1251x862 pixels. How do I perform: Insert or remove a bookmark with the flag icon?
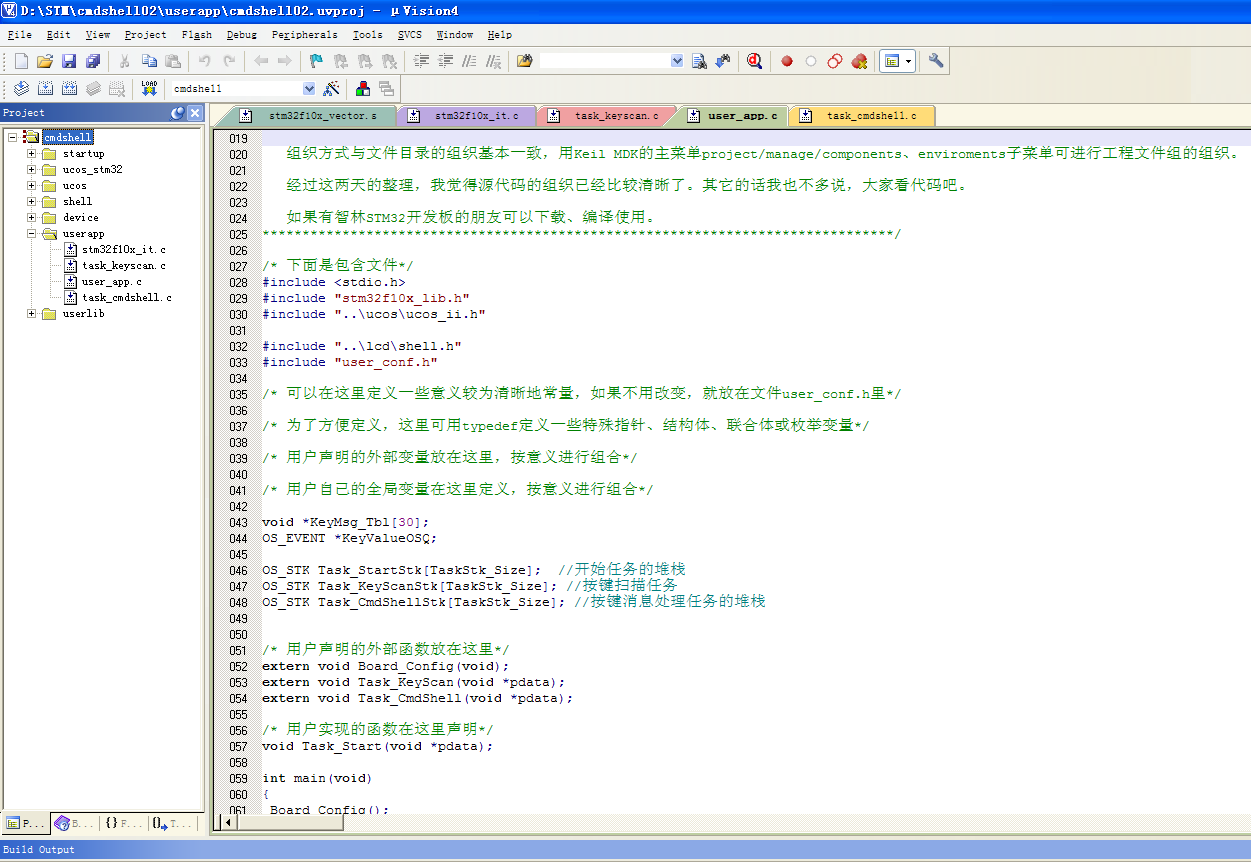point(316,61)
